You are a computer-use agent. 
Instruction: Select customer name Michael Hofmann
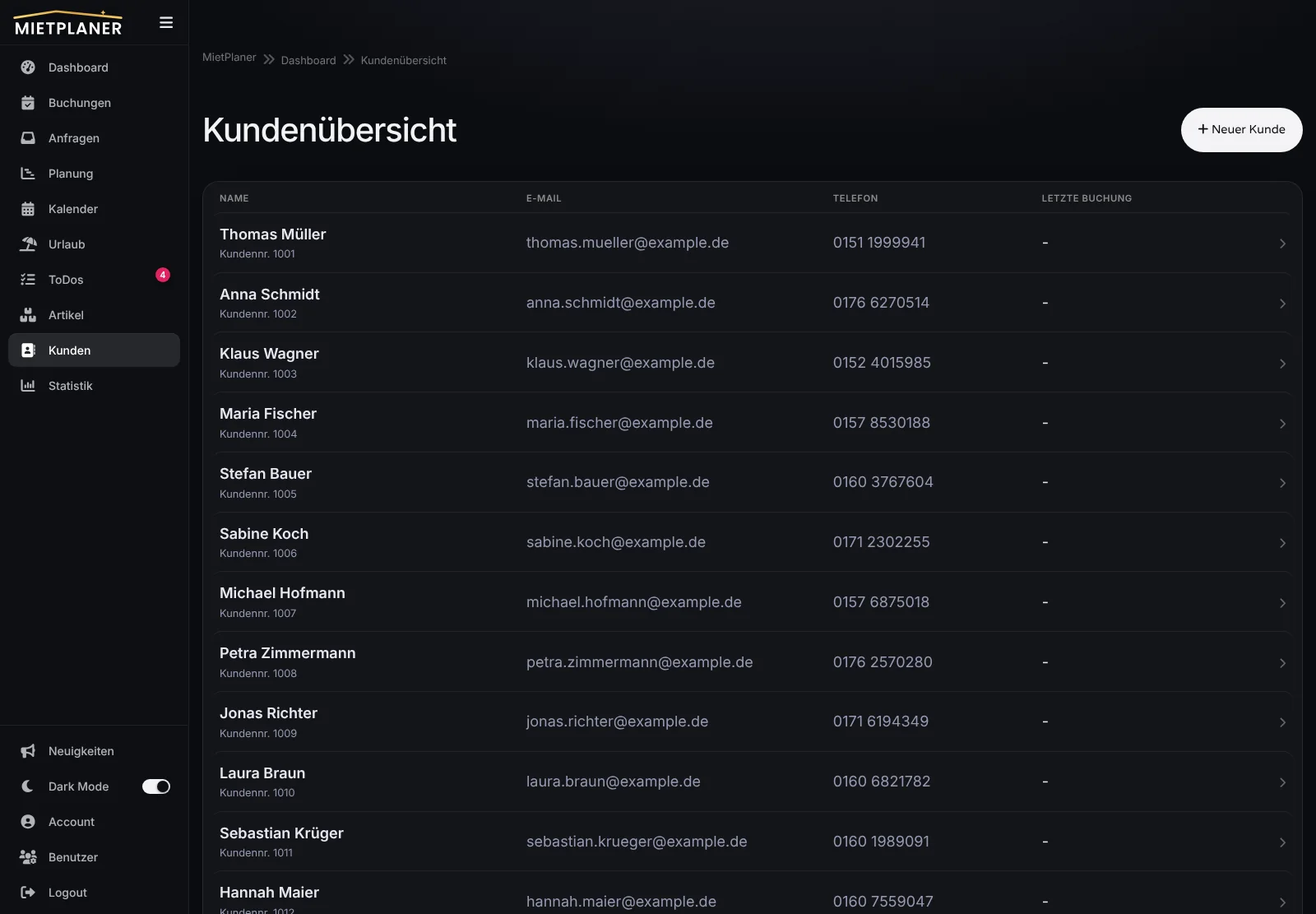click(x=282, y=593)
